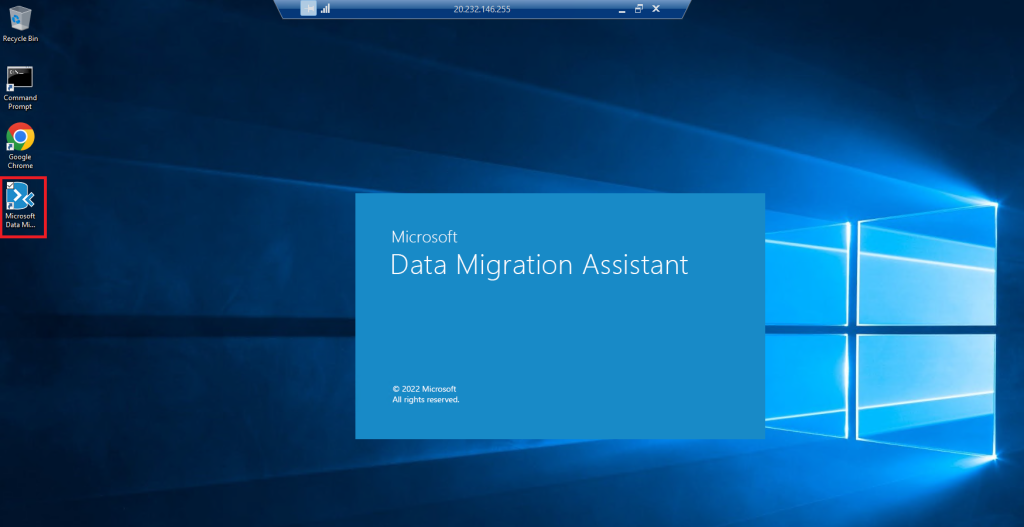Select the Command Prompt shortcut icon
The image size is (1024, 527).
(x=20, y=88)
